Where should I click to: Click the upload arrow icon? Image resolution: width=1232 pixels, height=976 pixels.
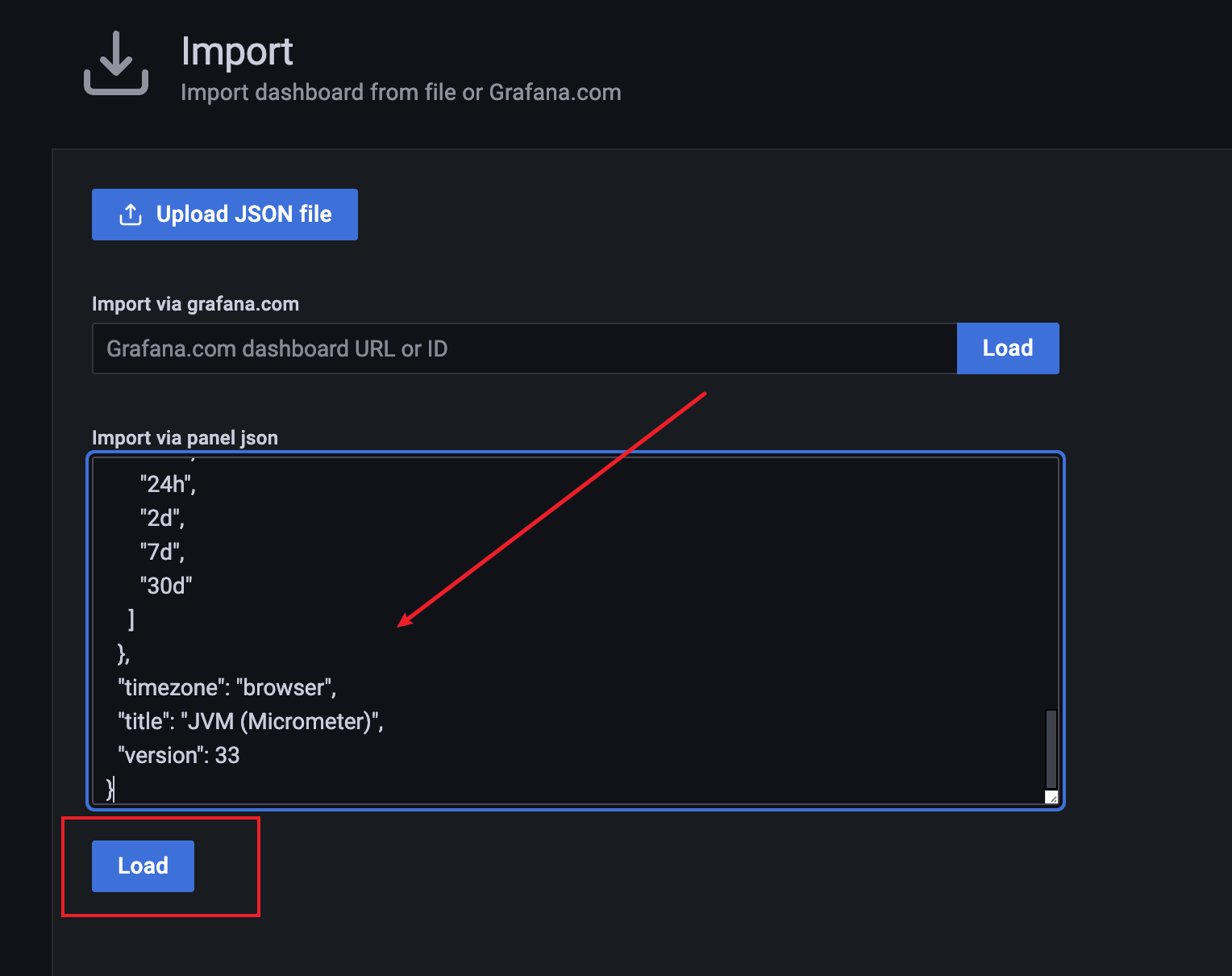[x=131, y=215]
